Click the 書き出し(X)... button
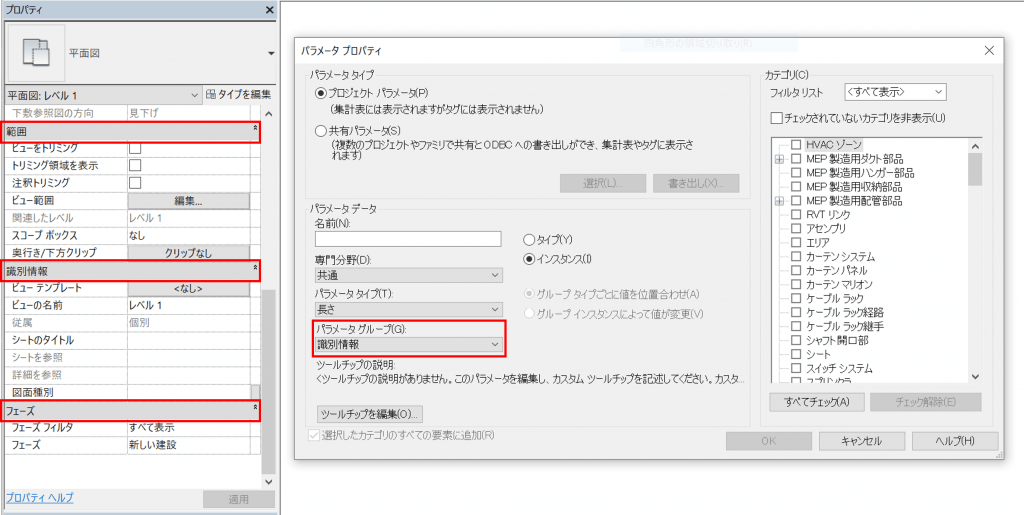The image size is (1024, 515). coord(696,183)
